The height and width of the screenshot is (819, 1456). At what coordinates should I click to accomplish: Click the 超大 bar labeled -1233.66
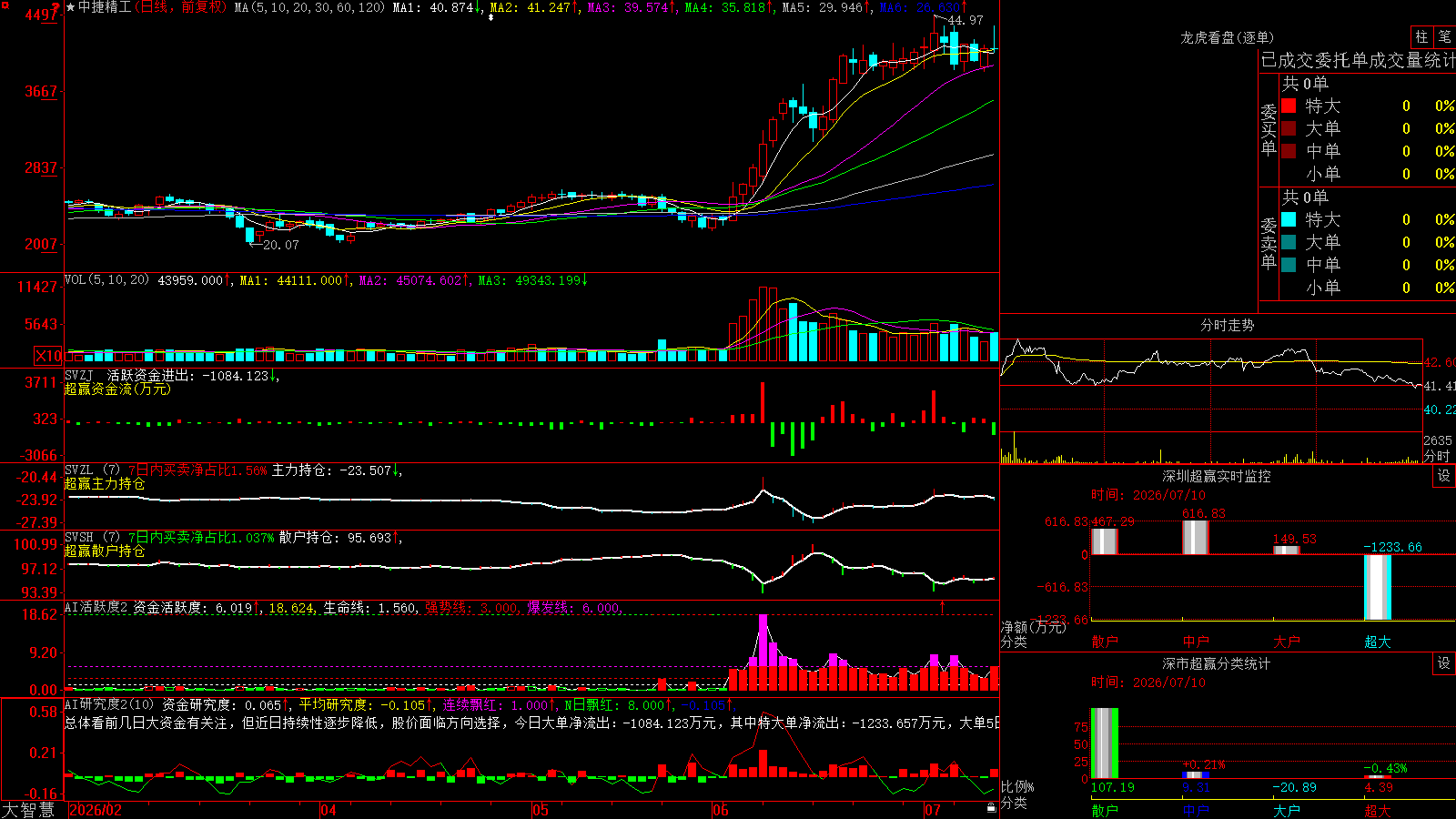(1378, 587)
